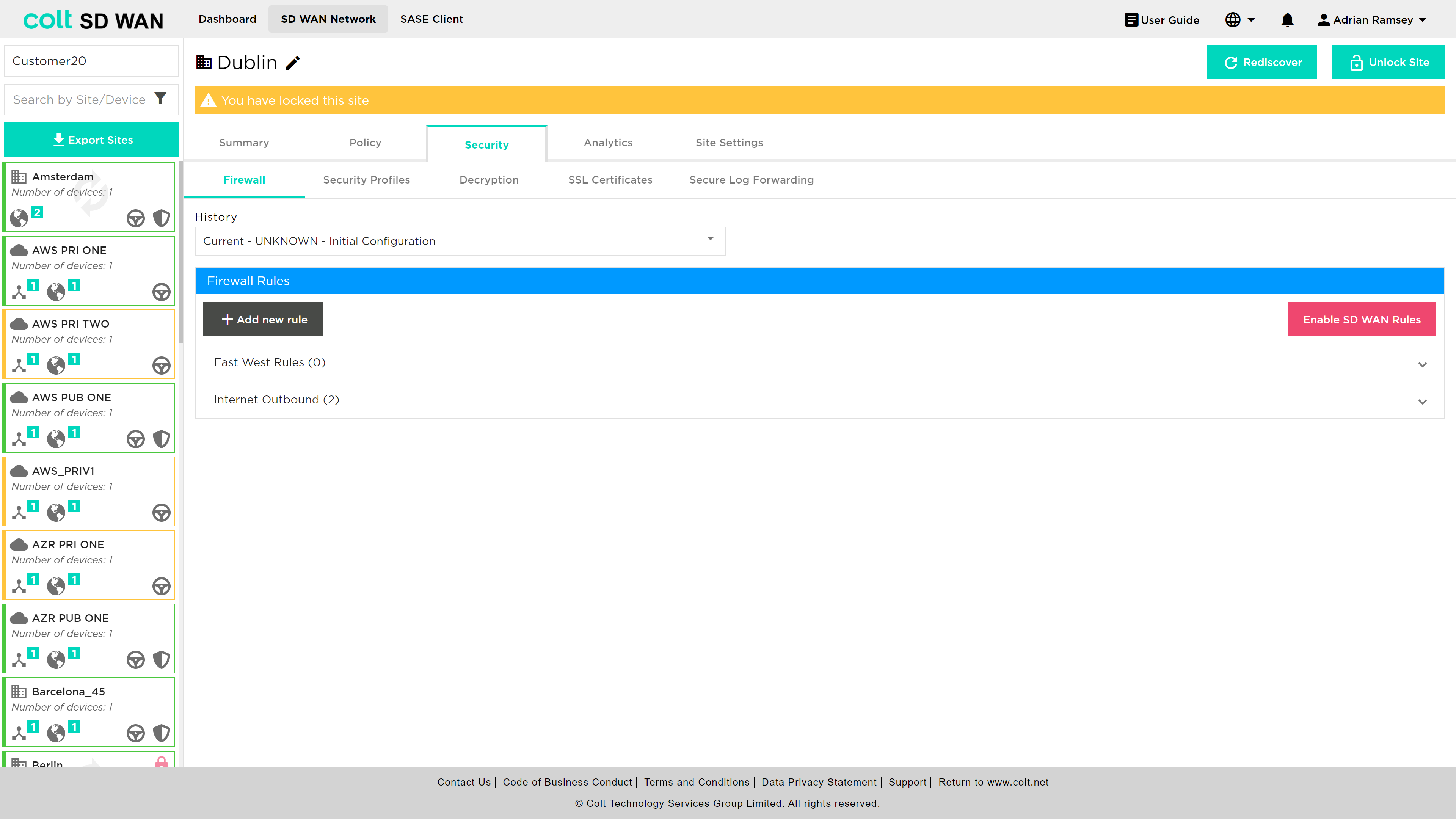1456x819 pixels.
Task: Switch to the Policy tab
Action: click(x=365, y=143)
